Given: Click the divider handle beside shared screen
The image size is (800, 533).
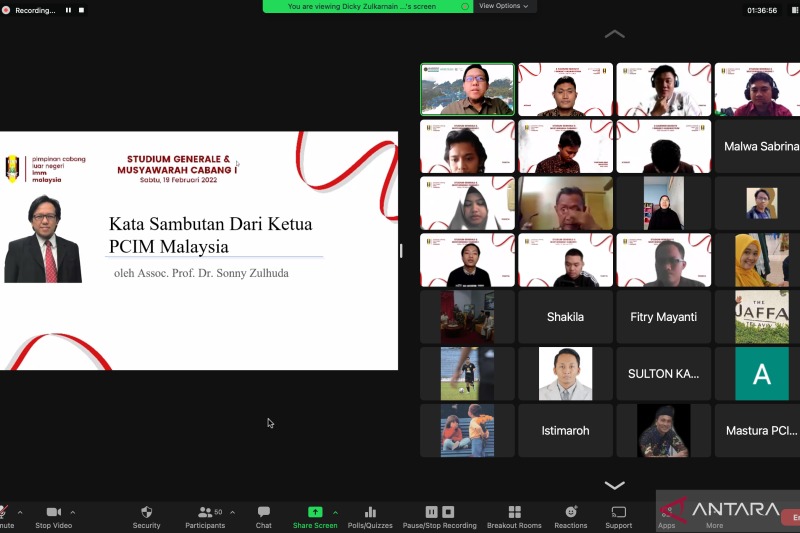Looking at the screenshot, I should pyautogui.click(x=401, y=250).
